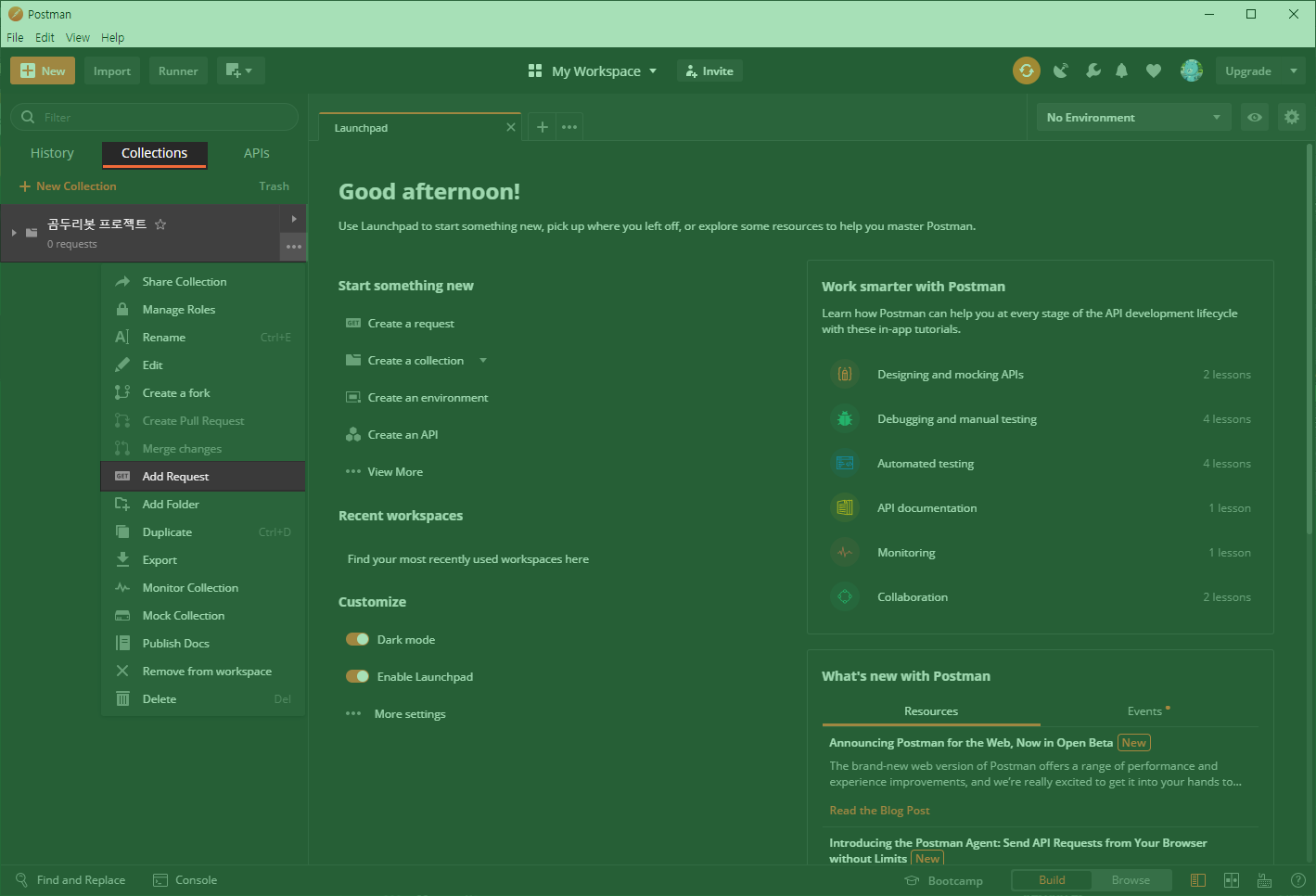Open the My Workspace dropdown

593,71
